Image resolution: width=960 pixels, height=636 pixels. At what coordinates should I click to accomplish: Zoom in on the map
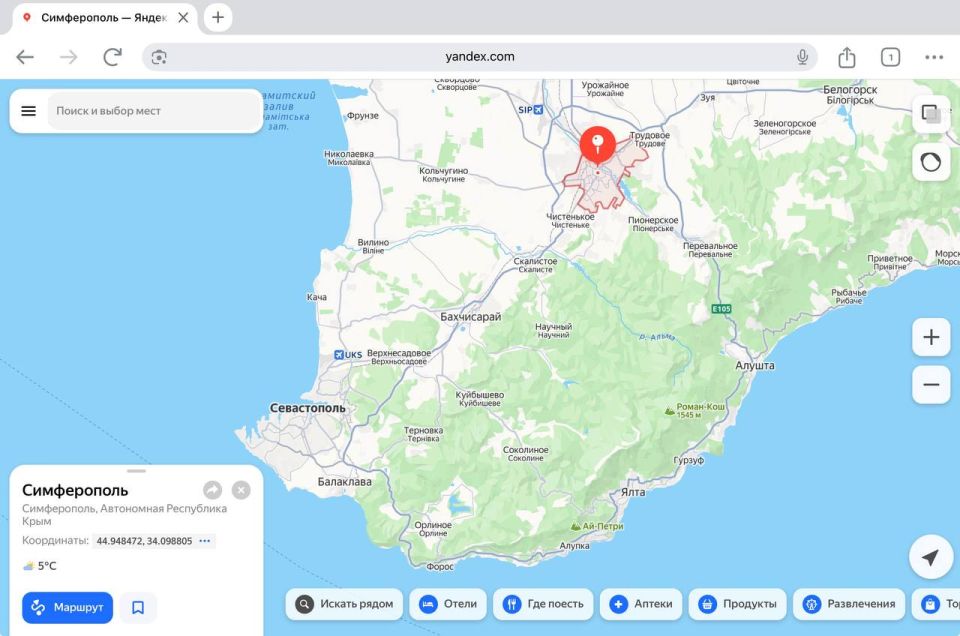tap(930, 337)
